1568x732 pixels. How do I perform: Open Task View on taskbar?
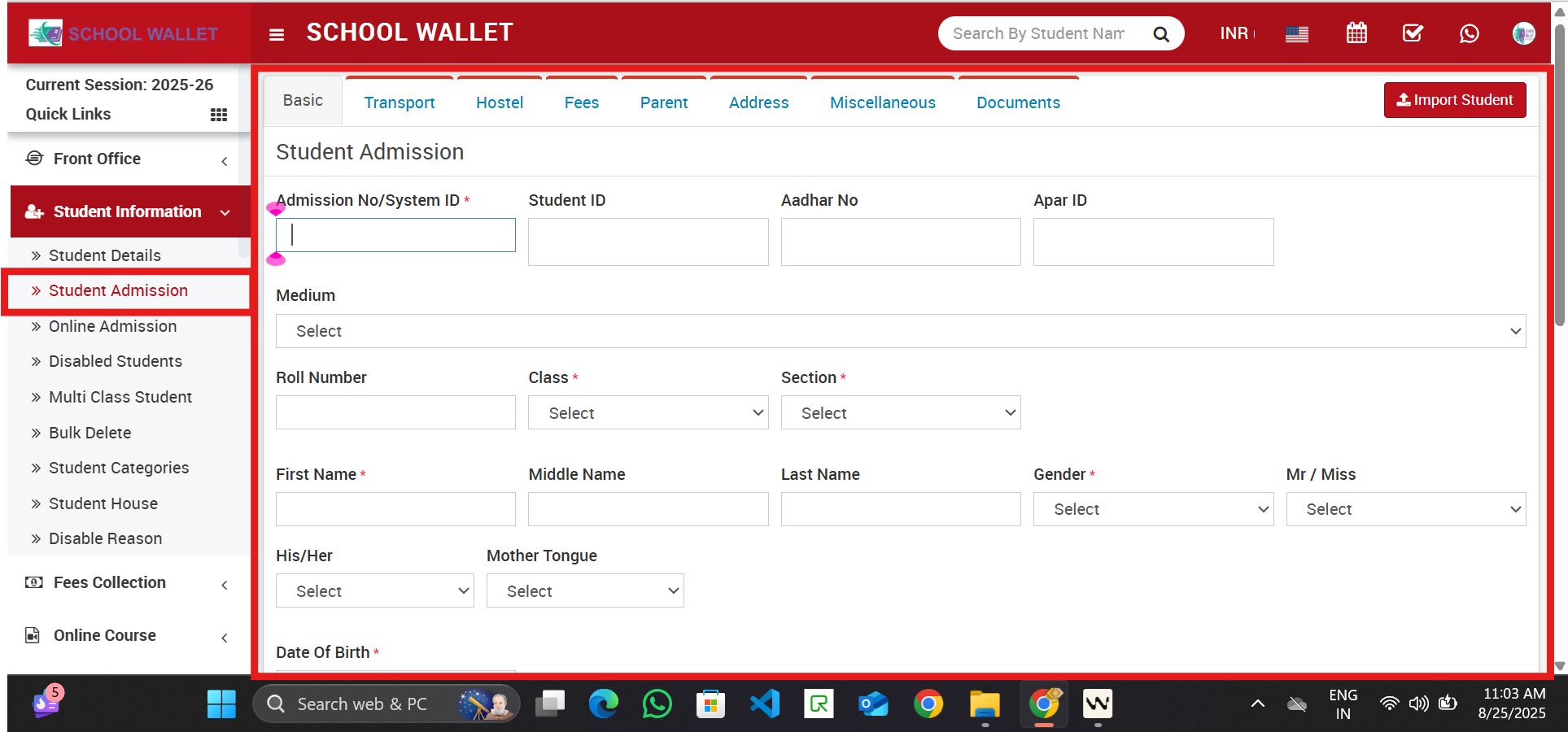(x=550, y=704)
